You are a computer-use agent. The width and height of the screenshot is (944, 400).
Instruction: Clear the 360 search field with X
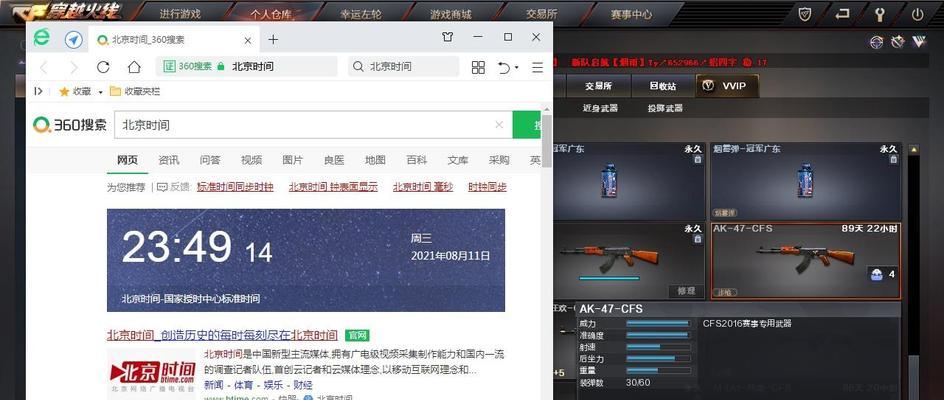(x=499, y=125)
